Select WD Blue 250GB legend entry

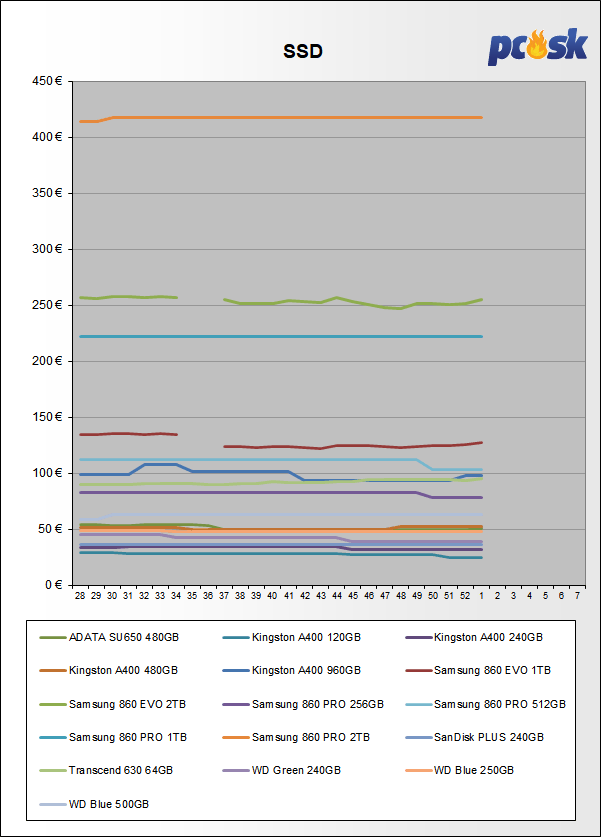pyautogui.click(x=460, y=770)
